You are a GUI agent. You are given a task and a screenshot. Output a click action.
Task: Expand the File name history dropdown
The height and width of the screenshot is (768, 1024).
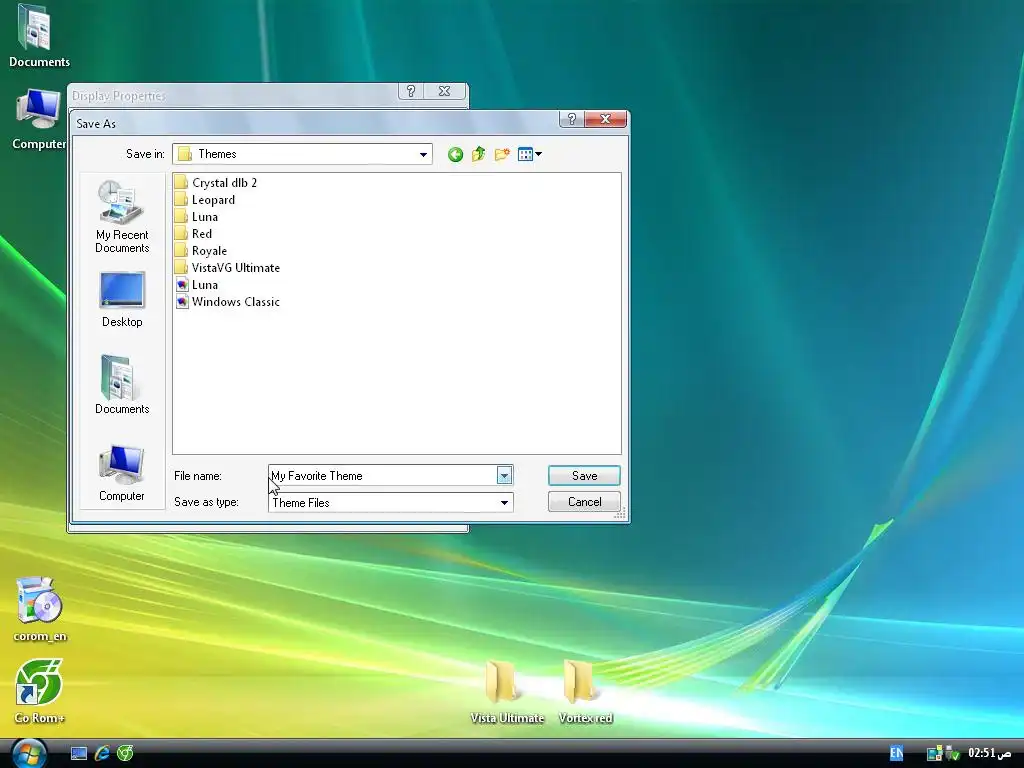click(x=504, y=476)
